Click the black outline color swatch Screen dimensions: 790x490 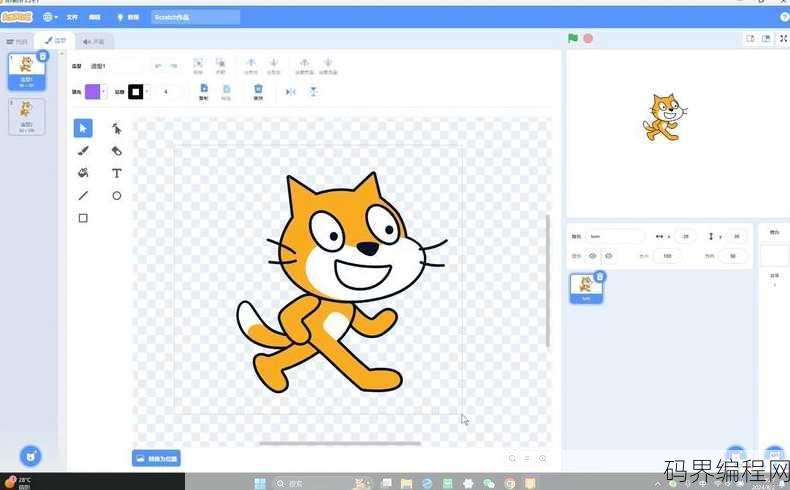[x=136, y=92]
